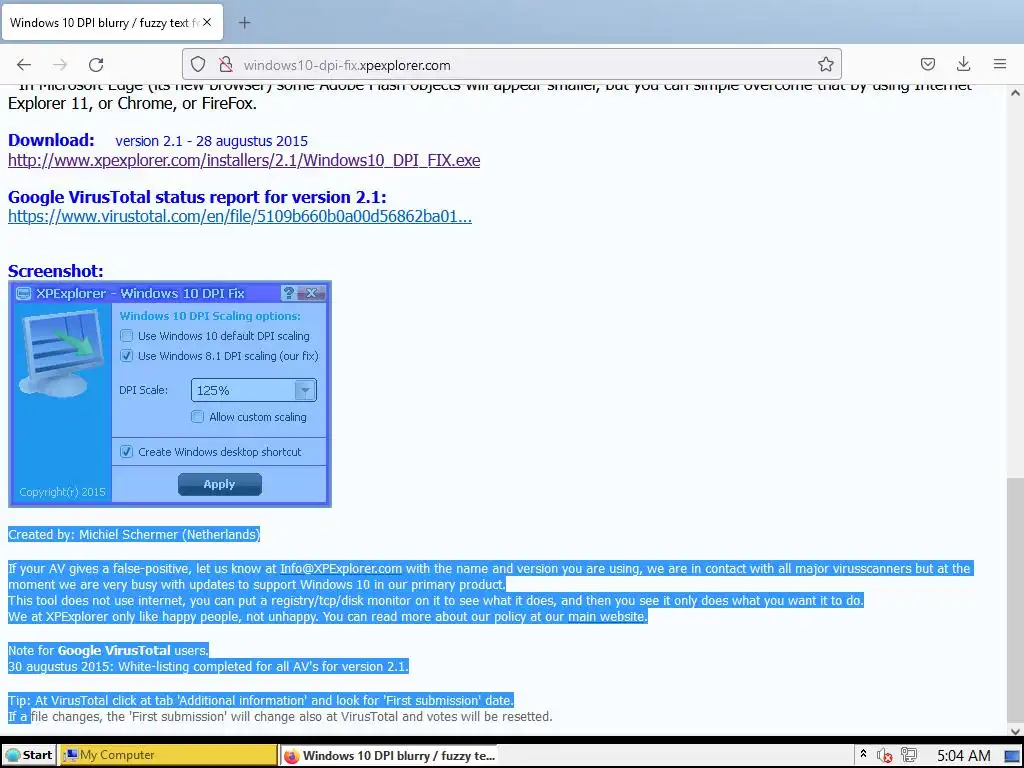Viewport: 1024px width, 768px height.
Task: Click the network tray icon
Action: (x=908, y=756)
